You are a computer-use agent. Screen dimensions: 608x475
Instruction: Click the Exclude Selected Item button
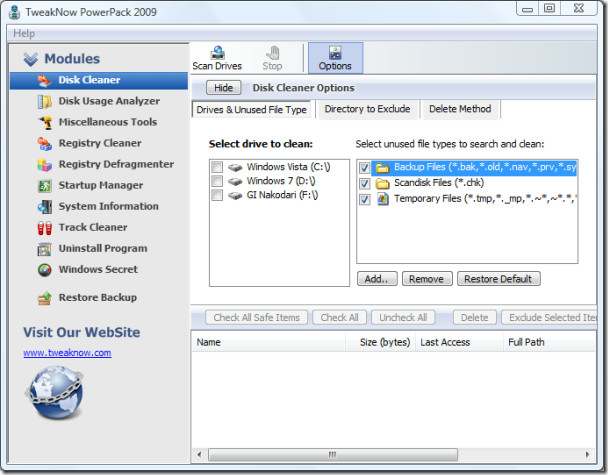pyautogui.click(x=549, y=318)
